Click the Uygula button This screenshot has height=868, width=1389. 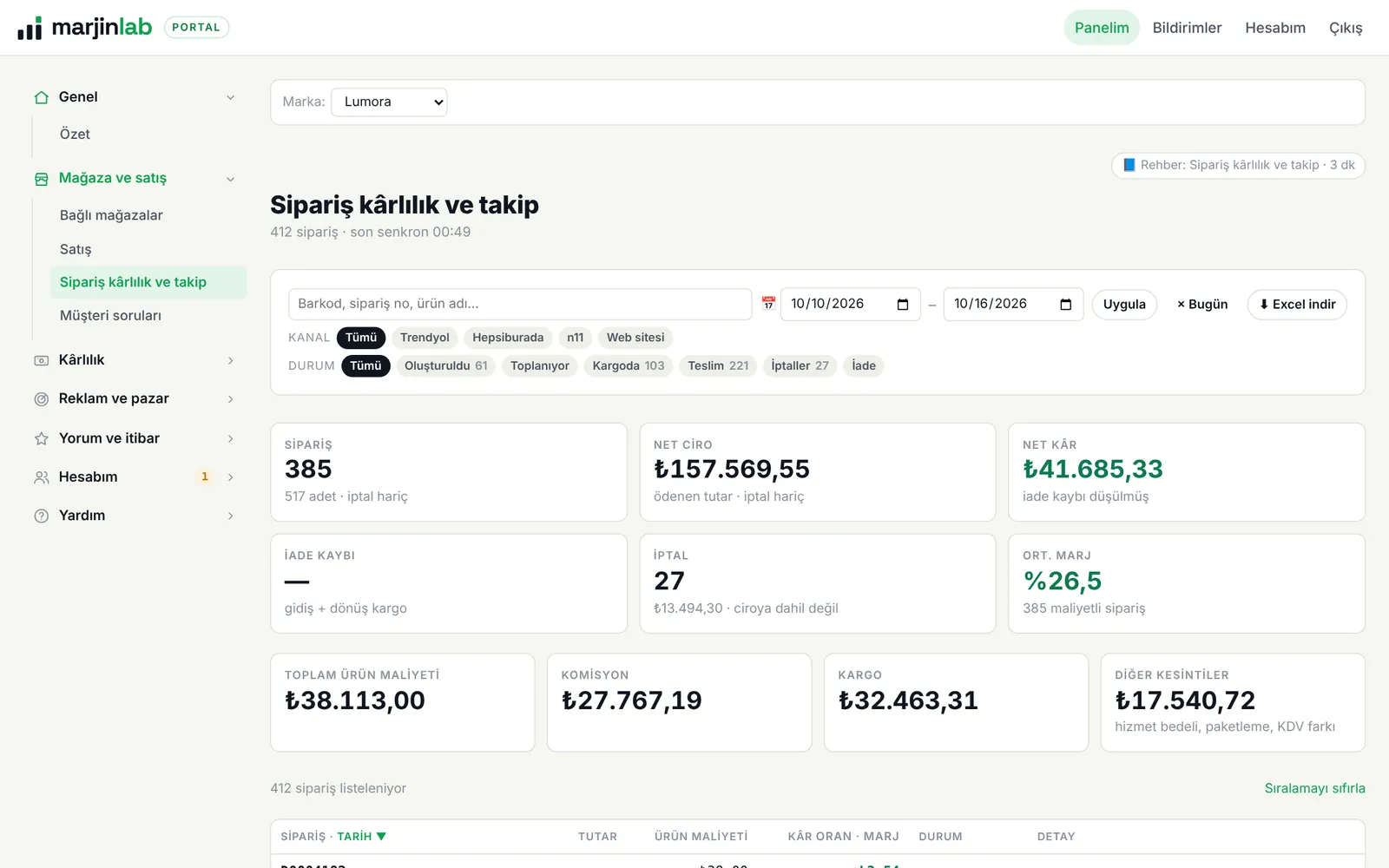coord(1124,305)
